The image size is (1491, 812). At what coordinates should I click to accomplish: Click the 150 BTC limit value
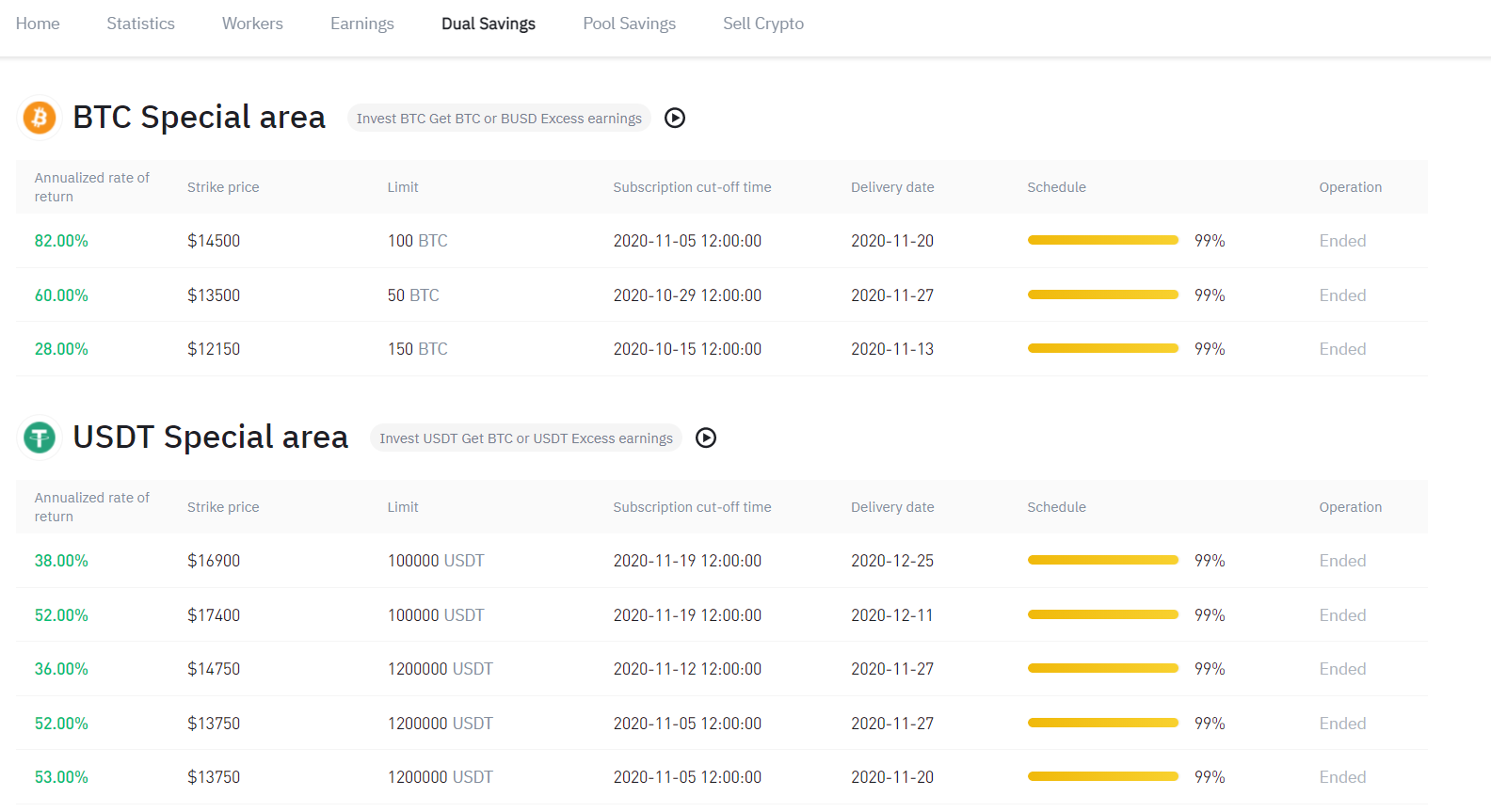(x=417, y=349)
